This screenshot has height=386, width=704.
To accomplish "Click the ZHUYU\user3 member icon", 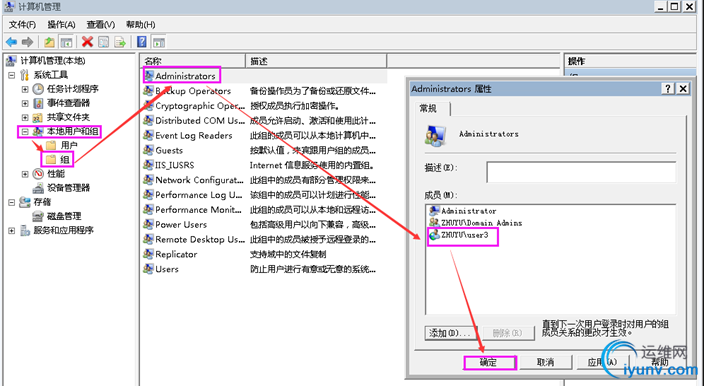I will pyautogui.click(x=434, y=235).
